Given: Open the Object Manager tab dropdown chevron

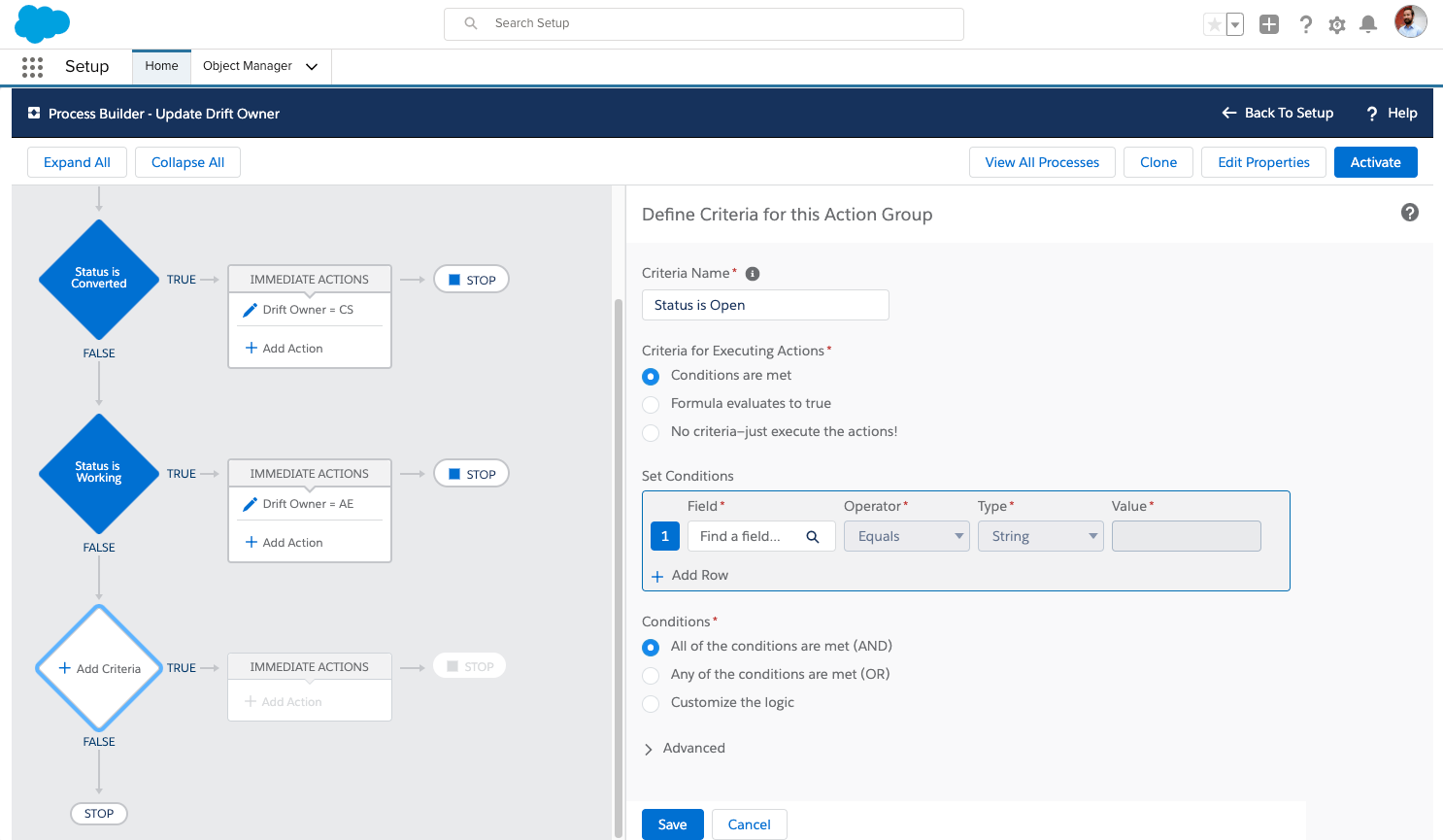Looking at the screenshot, I should (x=312, y=67).
